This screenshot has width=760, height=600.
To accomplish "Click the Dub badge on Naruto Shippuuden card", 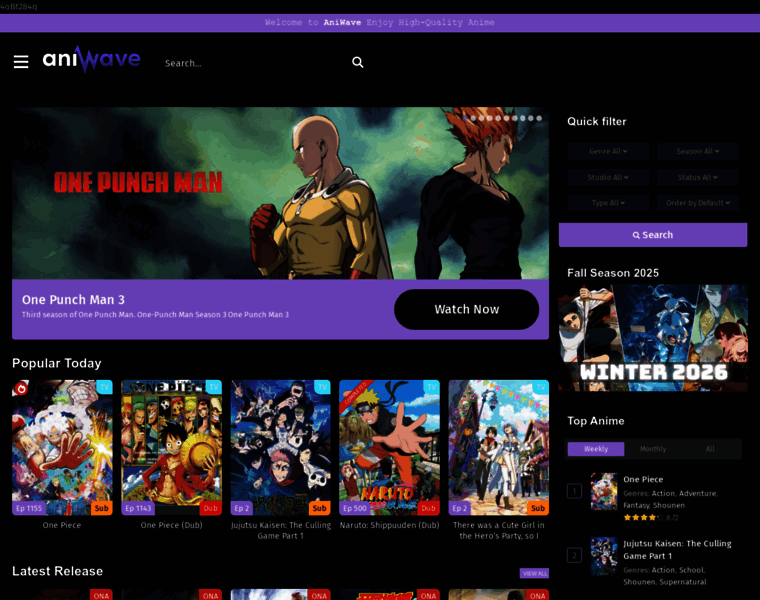I will (428, 508).
